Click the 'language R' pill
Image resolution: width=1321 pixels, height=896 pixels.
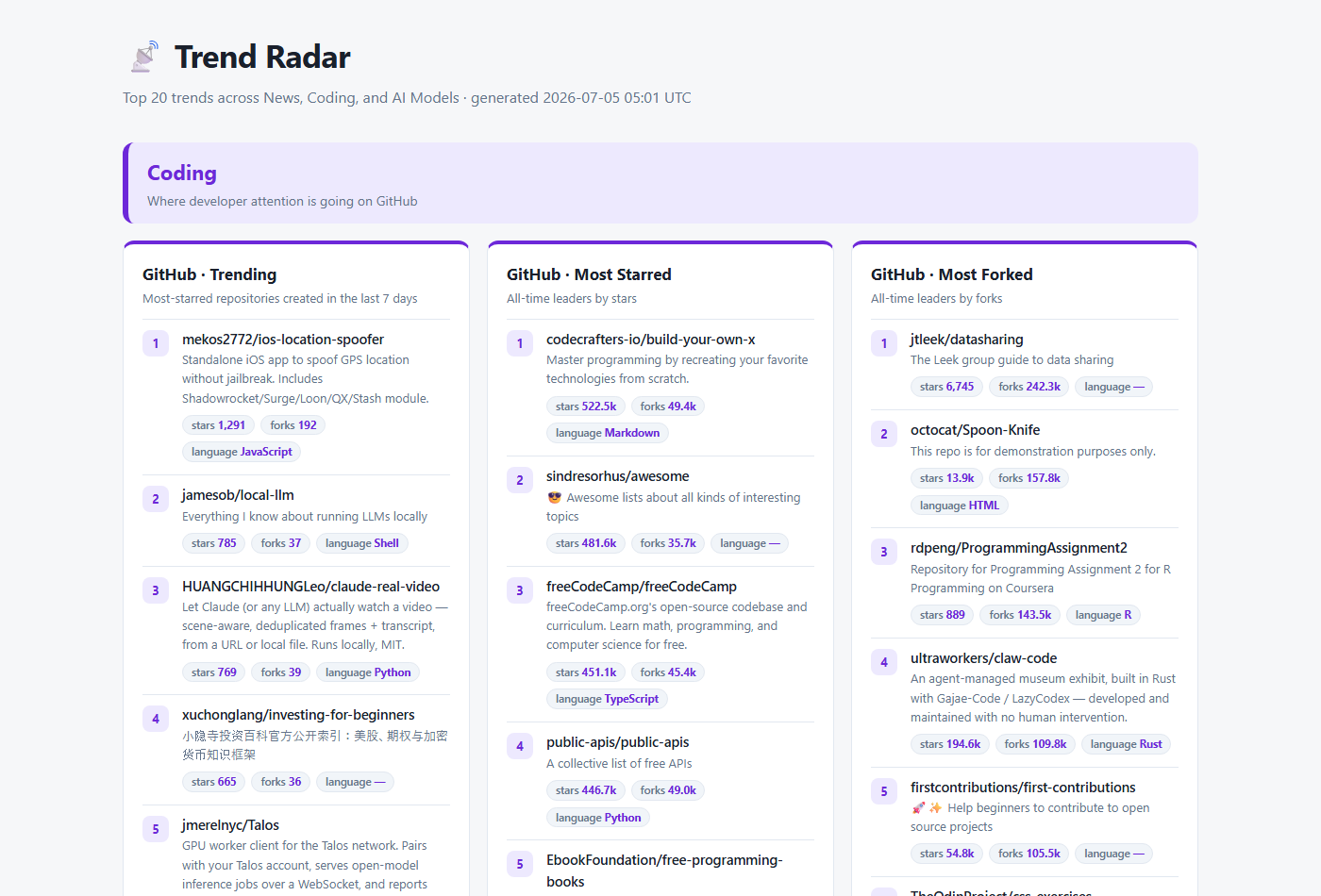click(x=1104, y=615)
